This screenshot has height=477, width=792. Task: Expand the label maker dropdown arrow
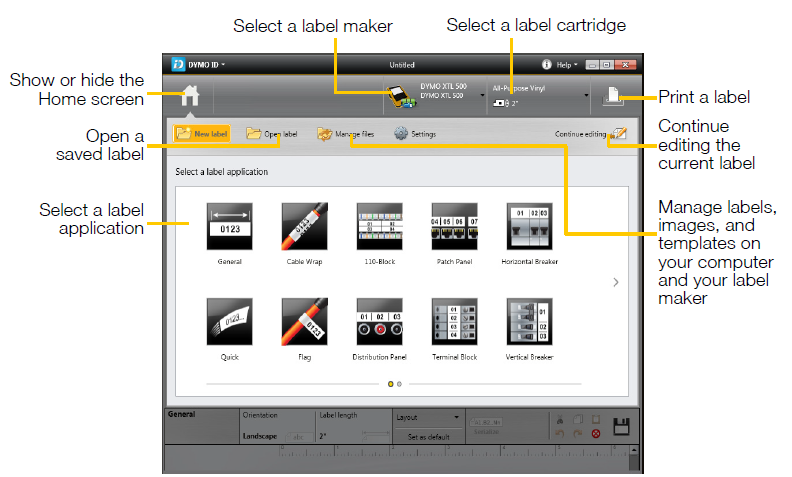coord(482,96)
